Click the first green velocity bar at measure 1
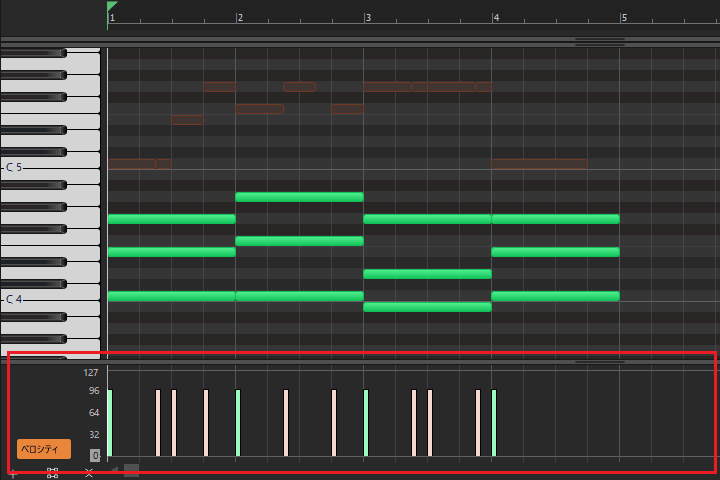Image resolution: width=720 pixels, height=480 pixels. pos(110,422)
